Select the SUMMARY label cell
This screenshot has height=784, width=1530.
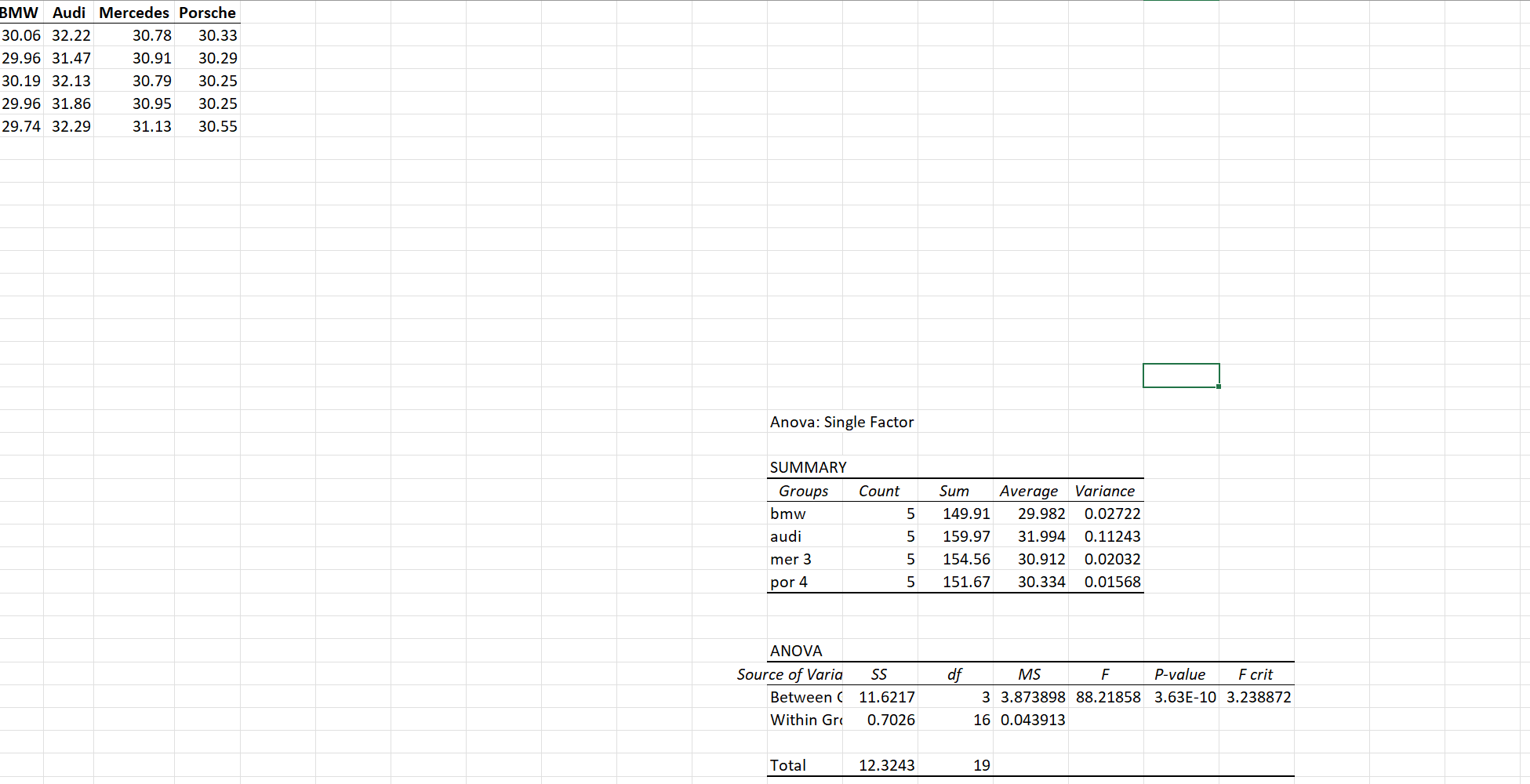805,467
